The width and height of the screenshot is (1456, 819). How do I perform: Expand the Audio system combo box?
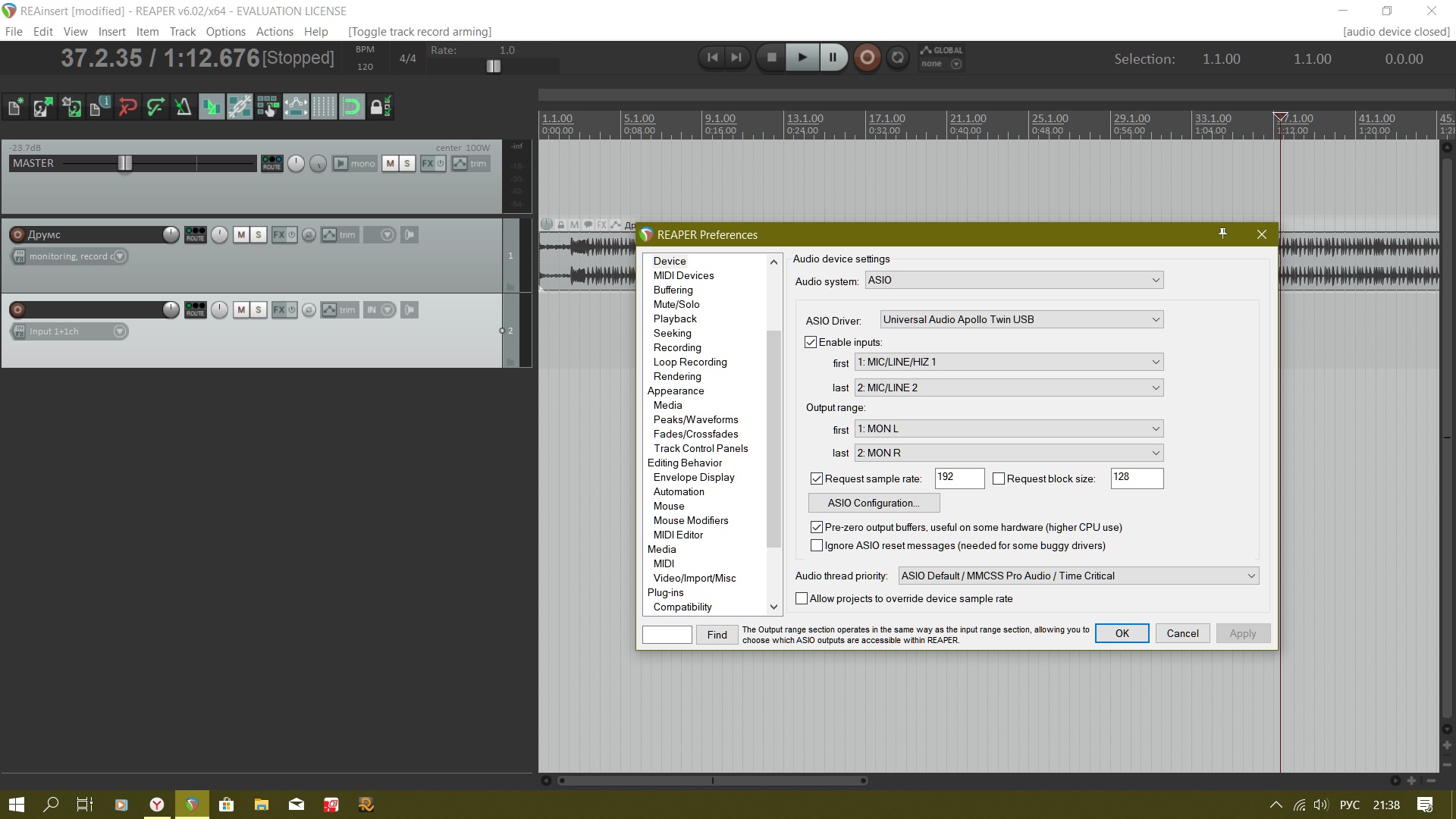point(1013,280)
